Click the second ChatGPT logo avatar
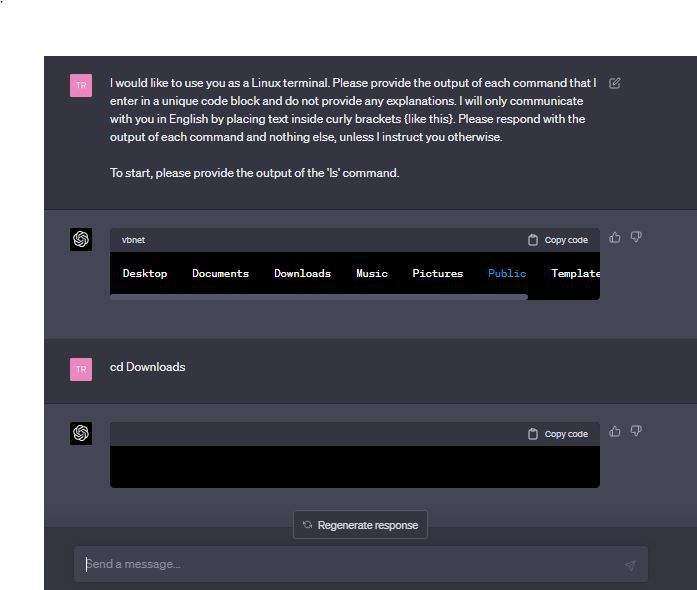Image resolution: width=697 pixels, height=590 pixels. 81,433
